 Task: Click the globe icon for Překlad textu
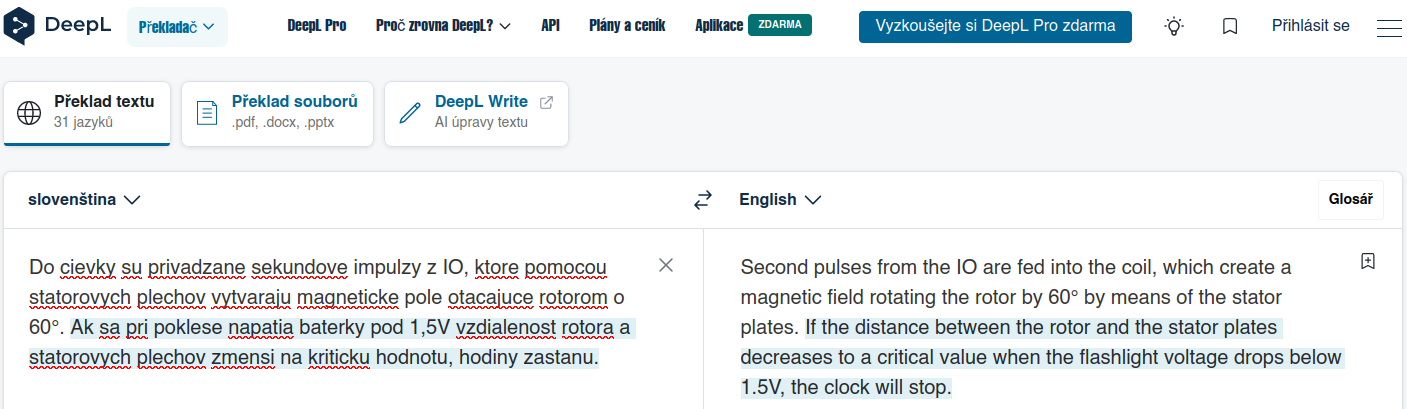[29, 112]
